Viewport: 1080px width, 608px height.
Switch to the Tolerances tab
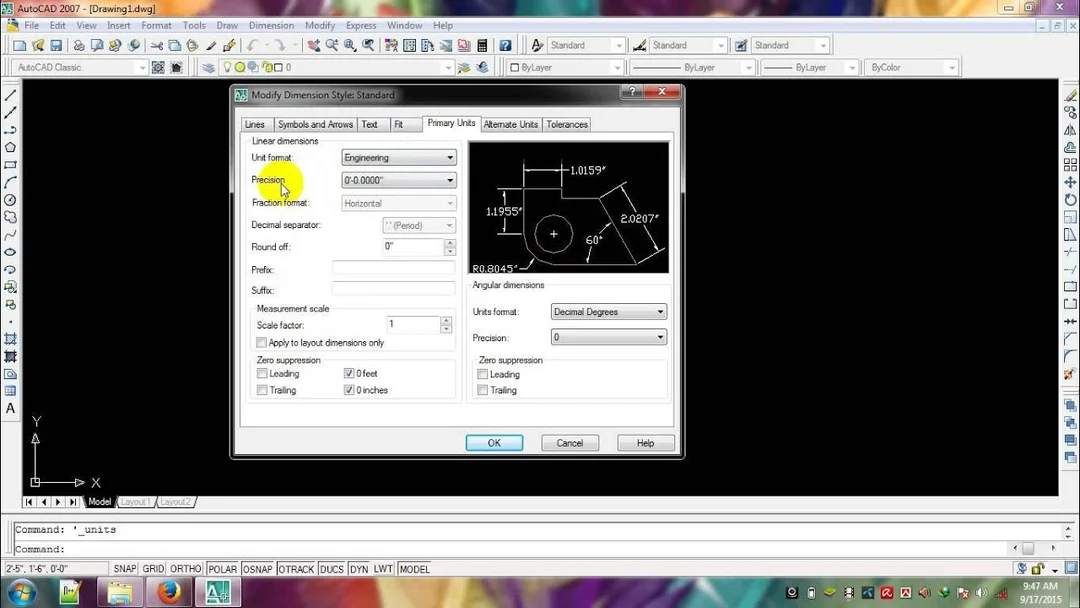pos(567,125)
